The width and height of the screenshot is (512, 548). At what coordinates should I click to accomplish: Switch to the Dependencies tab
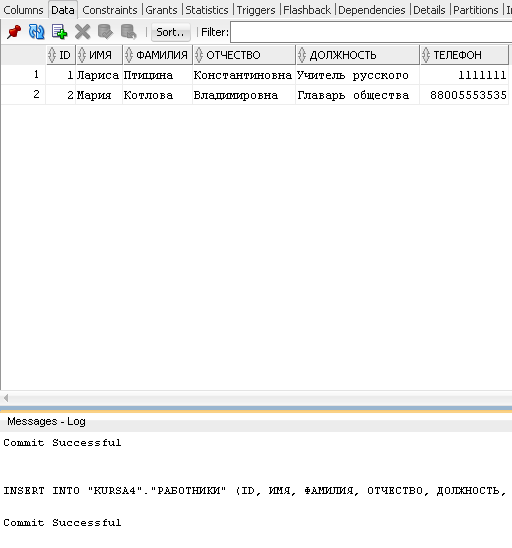(x=372, y=10)
